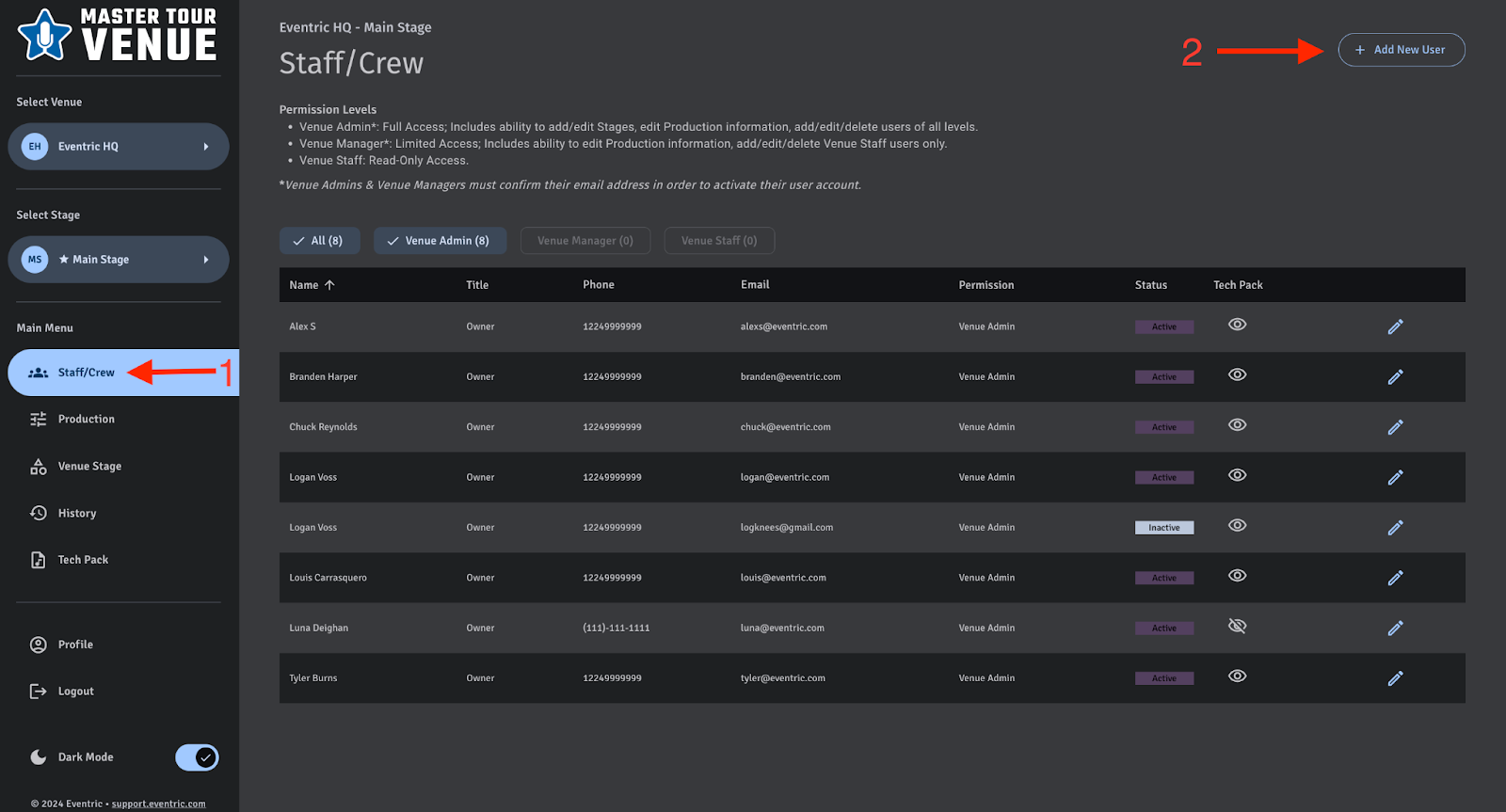Open the Main Stage selector dropdown
The width and height of the screenshot is (1506, 812).
tap(119, 260)
